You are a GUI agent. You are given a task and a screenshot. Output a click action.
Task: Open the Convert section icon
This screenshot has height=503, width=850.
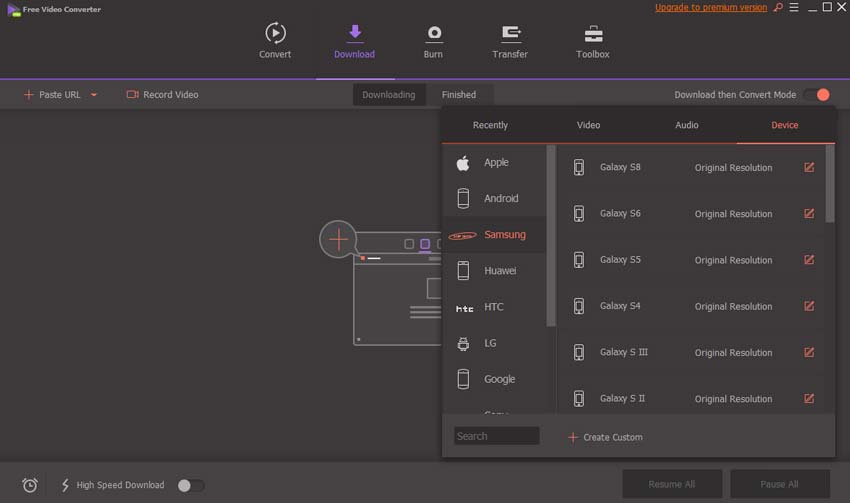click(x=275, y=33)
